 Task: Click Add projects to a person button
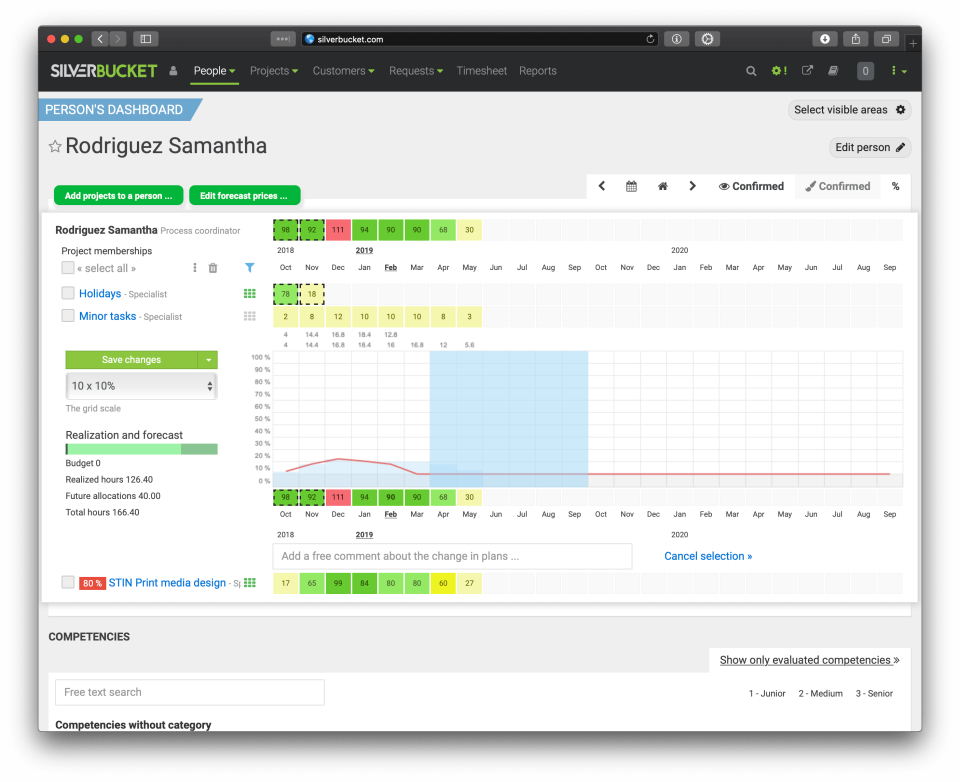point(119,196)
